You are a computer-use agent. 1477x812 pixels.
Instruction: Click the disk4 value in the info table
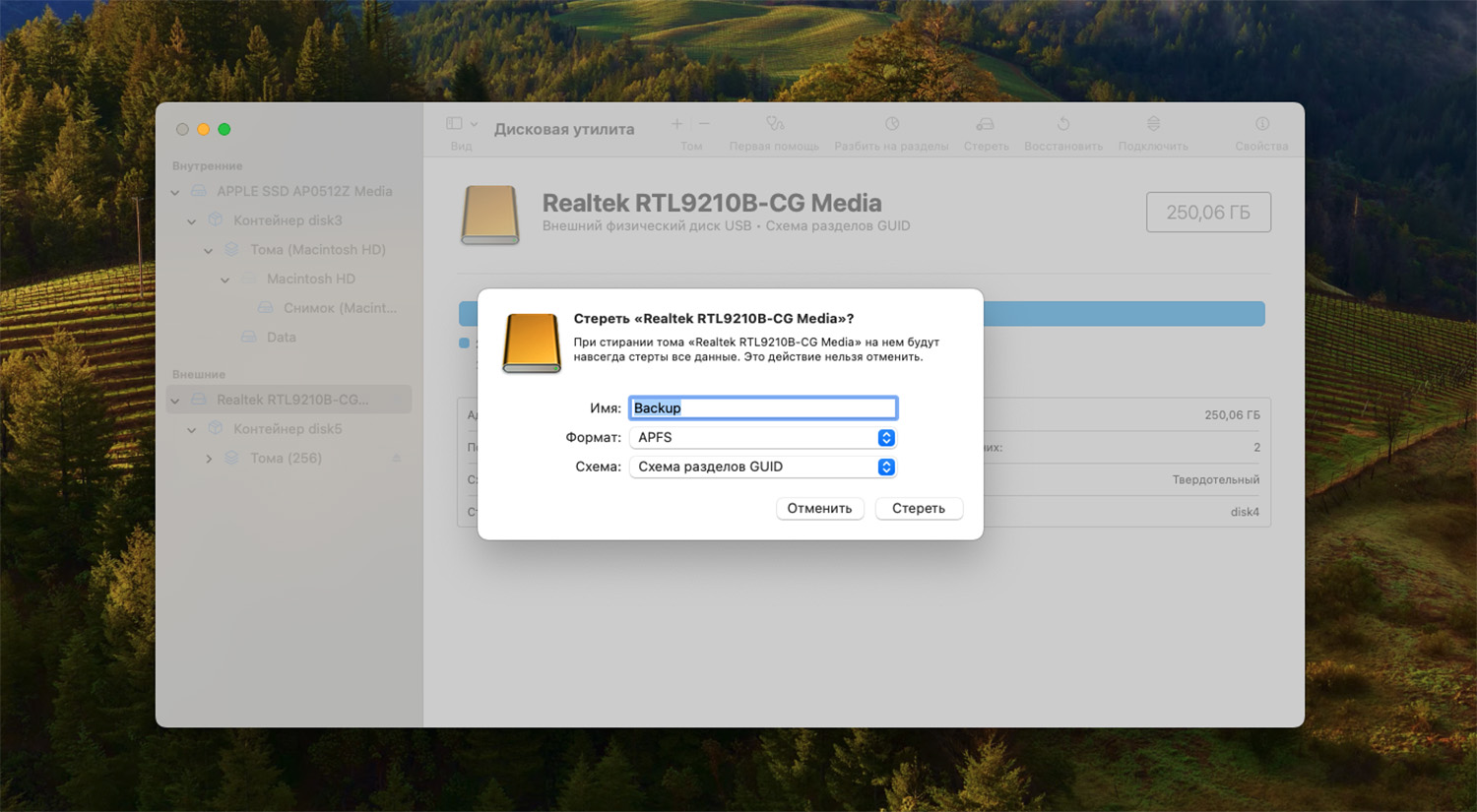click(1245, 512)
